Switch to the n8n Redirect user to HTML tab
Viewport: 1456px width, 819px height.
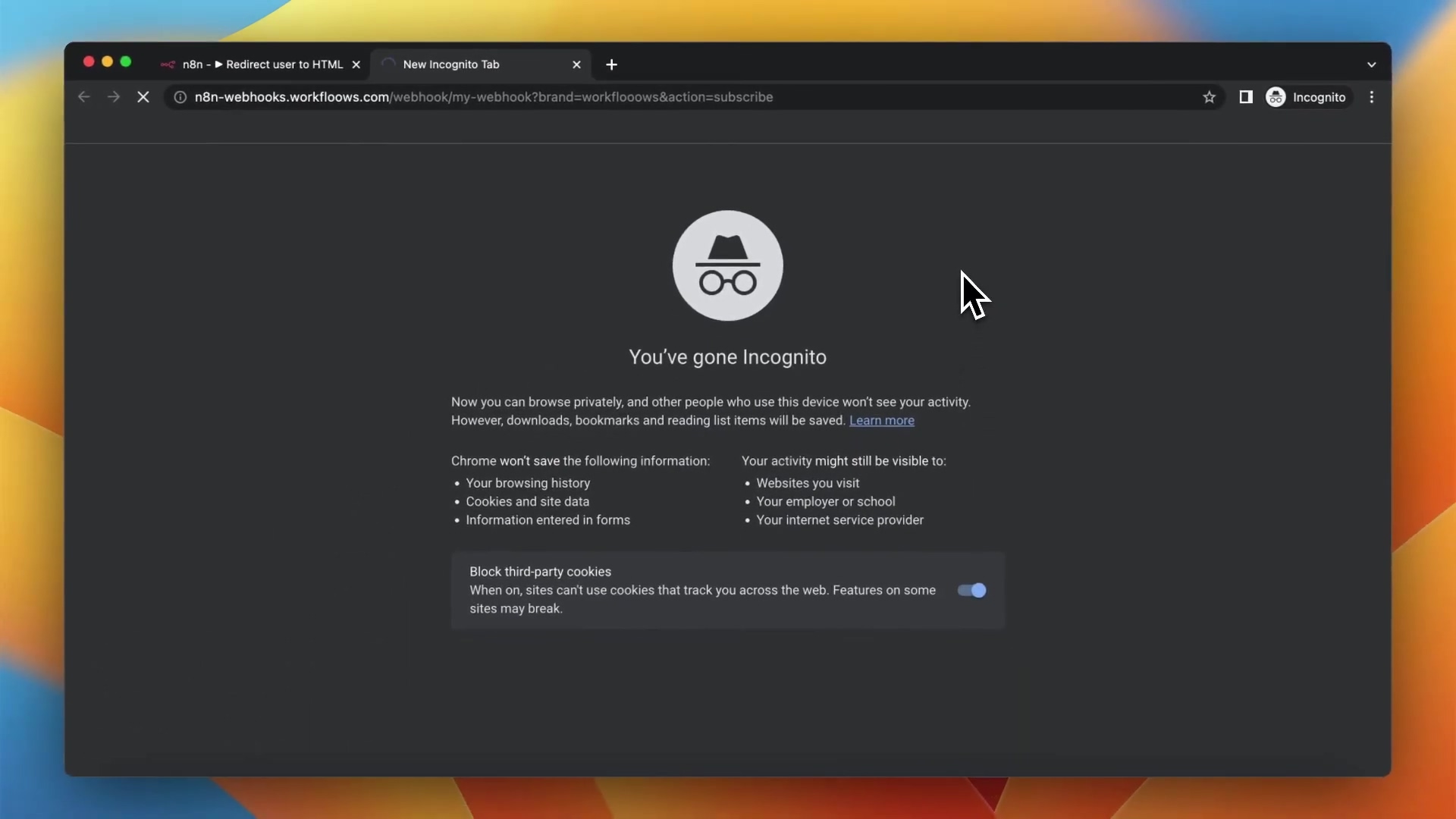coord(262,64)
